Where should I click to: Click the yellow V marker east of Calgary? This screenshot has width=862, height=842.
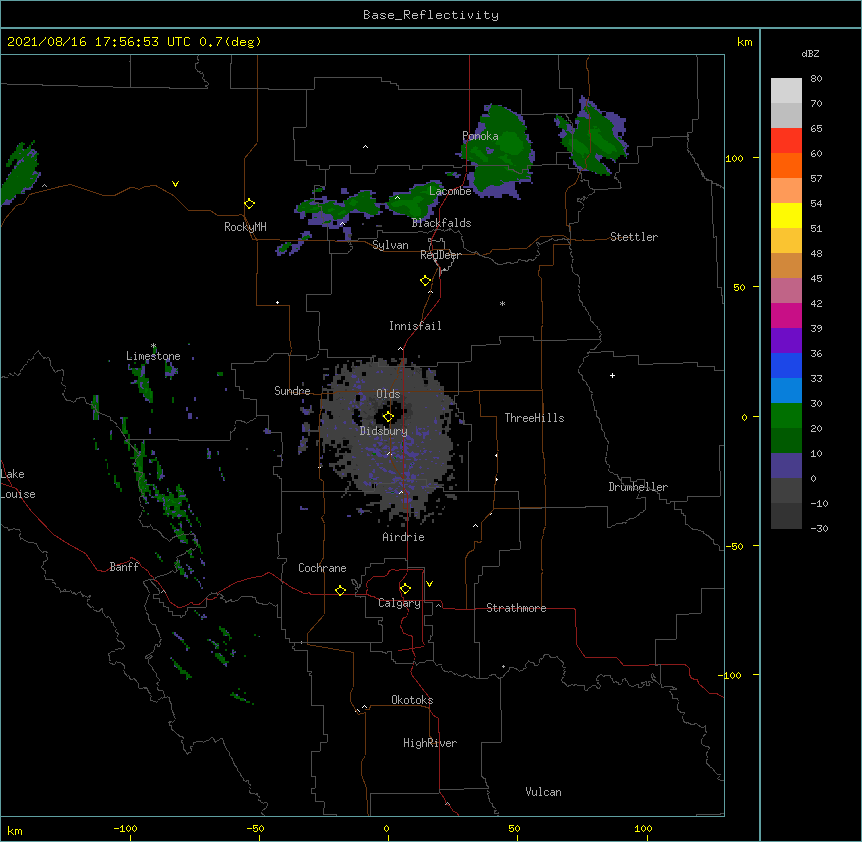point(429,584)
